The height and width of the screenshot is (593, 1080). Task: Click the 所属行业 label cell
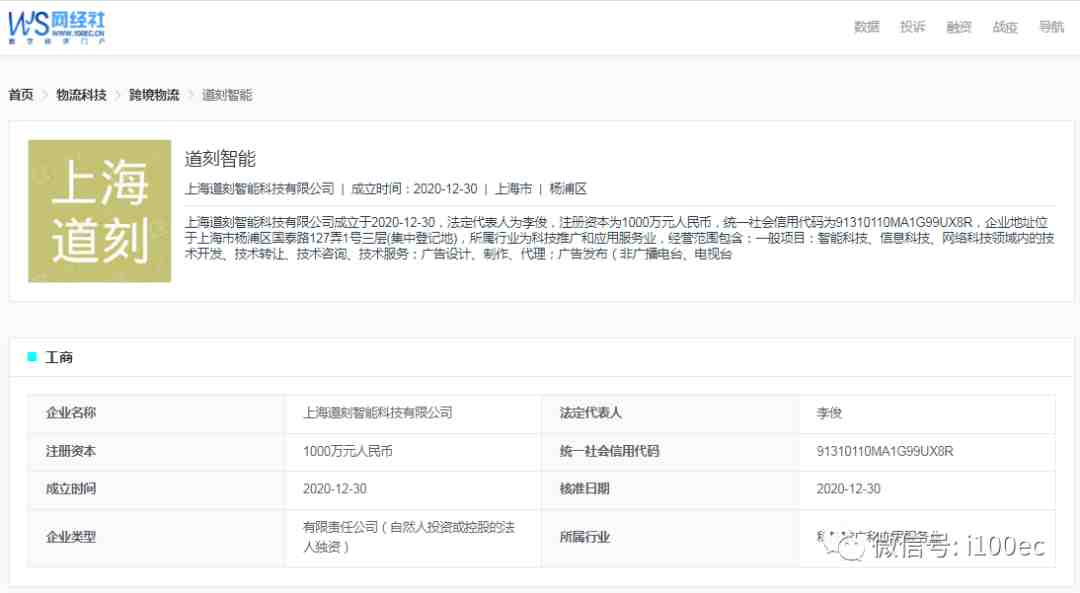670,538
